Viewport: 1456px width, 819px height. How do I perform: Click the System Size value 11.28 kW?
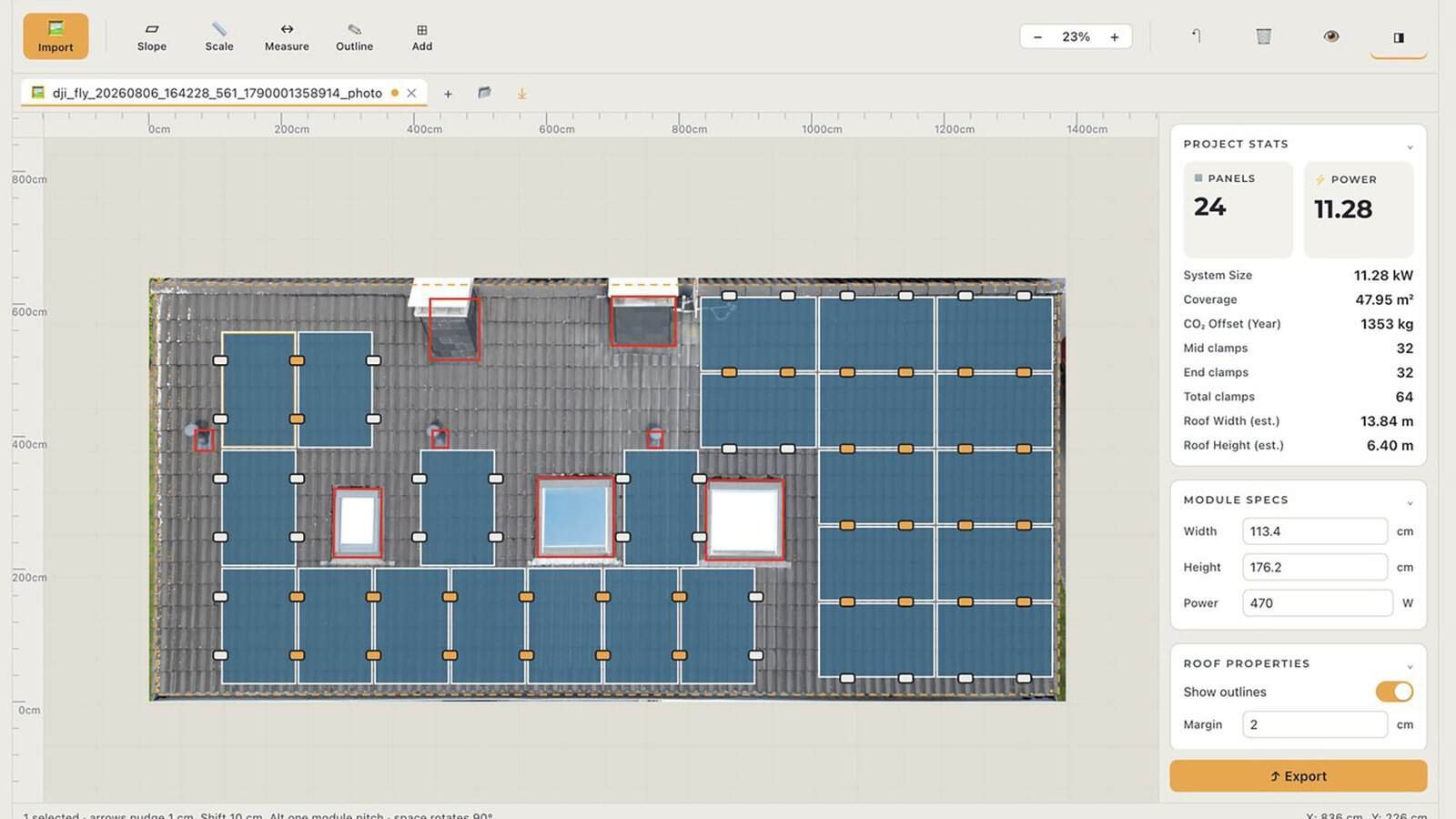[x=1383, y=275]
